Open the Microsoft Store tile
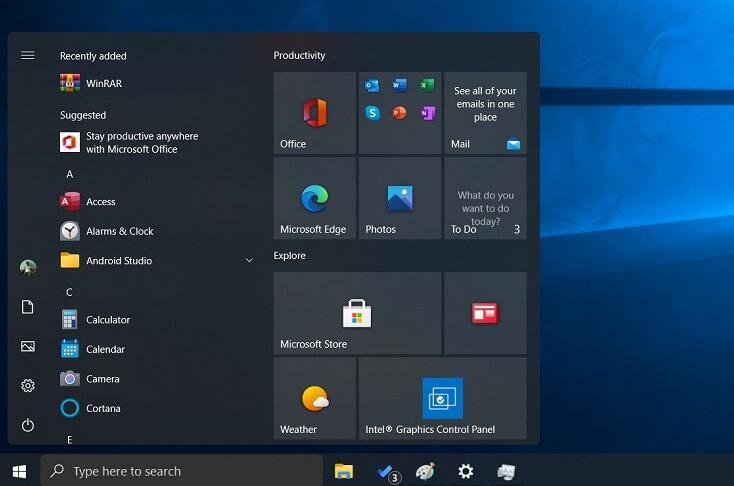The width and height of the screenshot is (734, 486). [357, 313]
